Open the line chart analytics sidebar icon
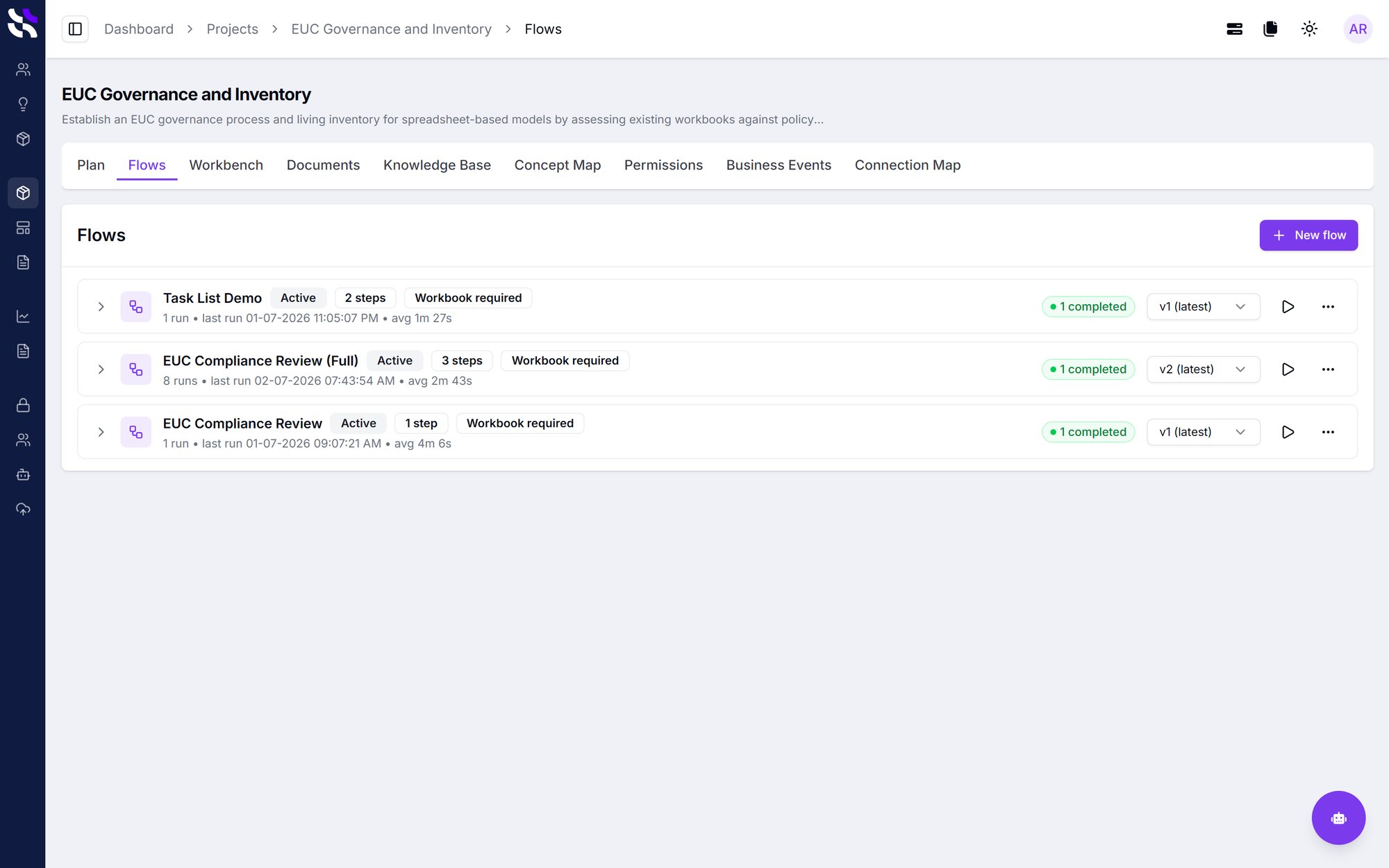1389x868 pixels. click(23, 317)
